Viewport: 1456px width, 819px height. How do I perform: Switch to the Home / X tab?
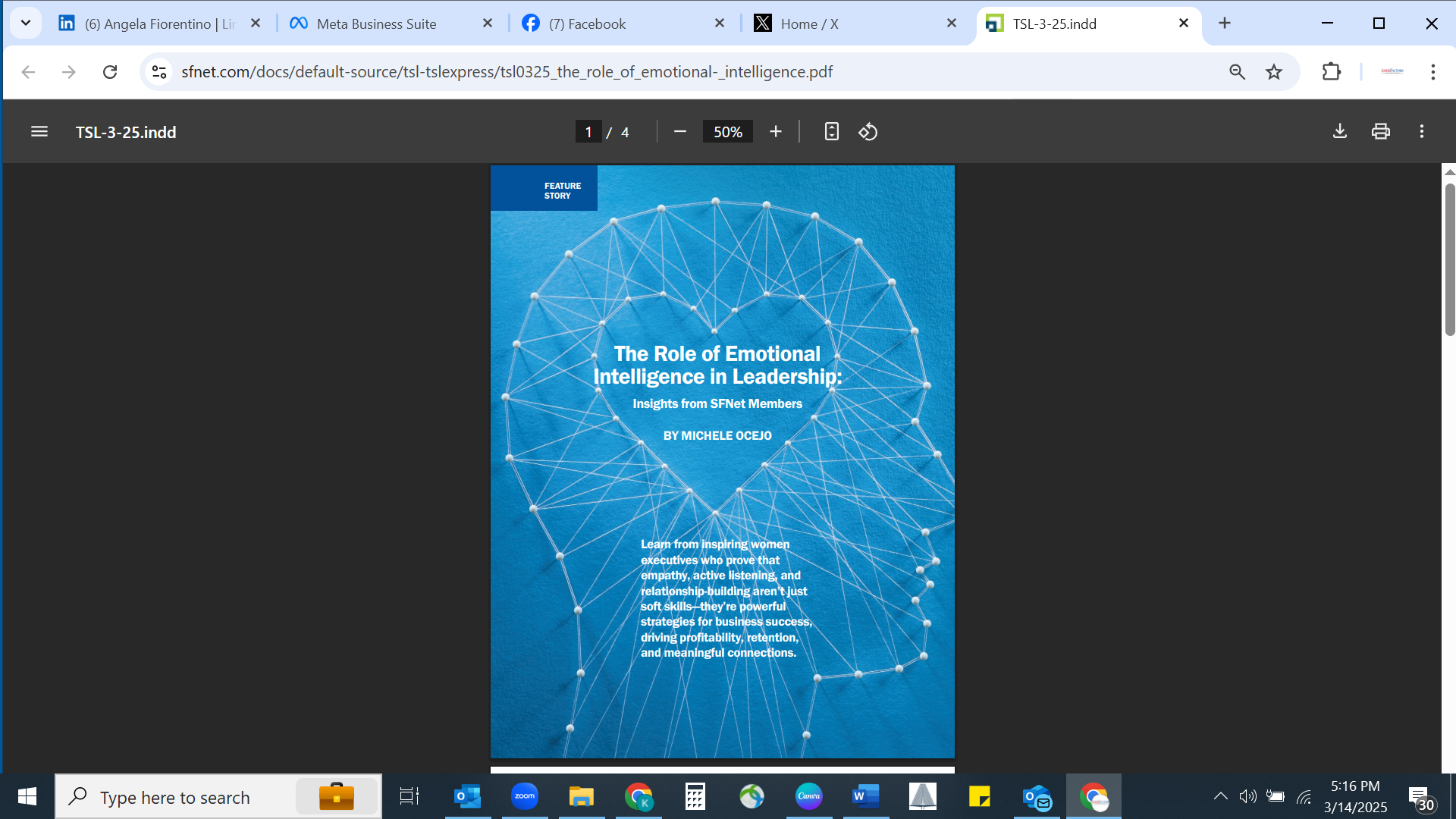pyautogui.click(x=809, y=24)
